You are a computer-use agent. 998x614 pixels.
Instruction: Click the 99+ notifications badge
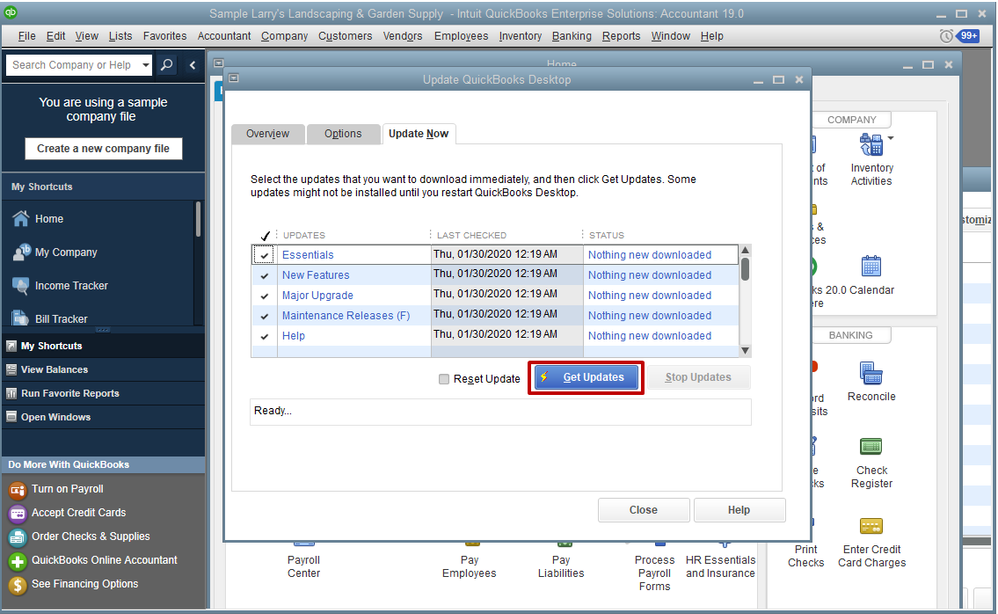tap(968, 36)
